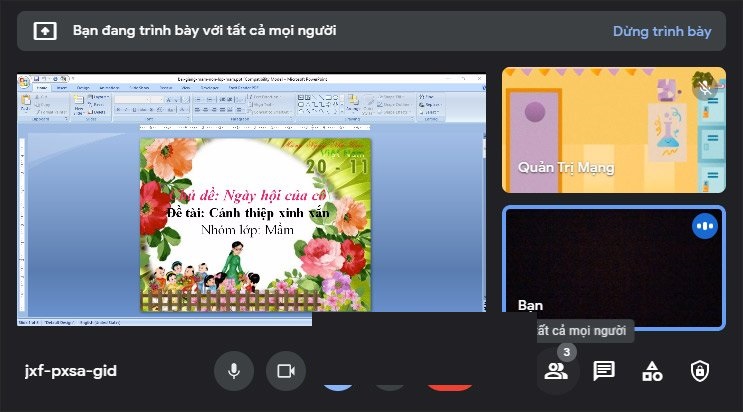Click "Dừng trình bày" to stop presenting
This screenshot has height=412, width=743.
click(x=661, y=31)
